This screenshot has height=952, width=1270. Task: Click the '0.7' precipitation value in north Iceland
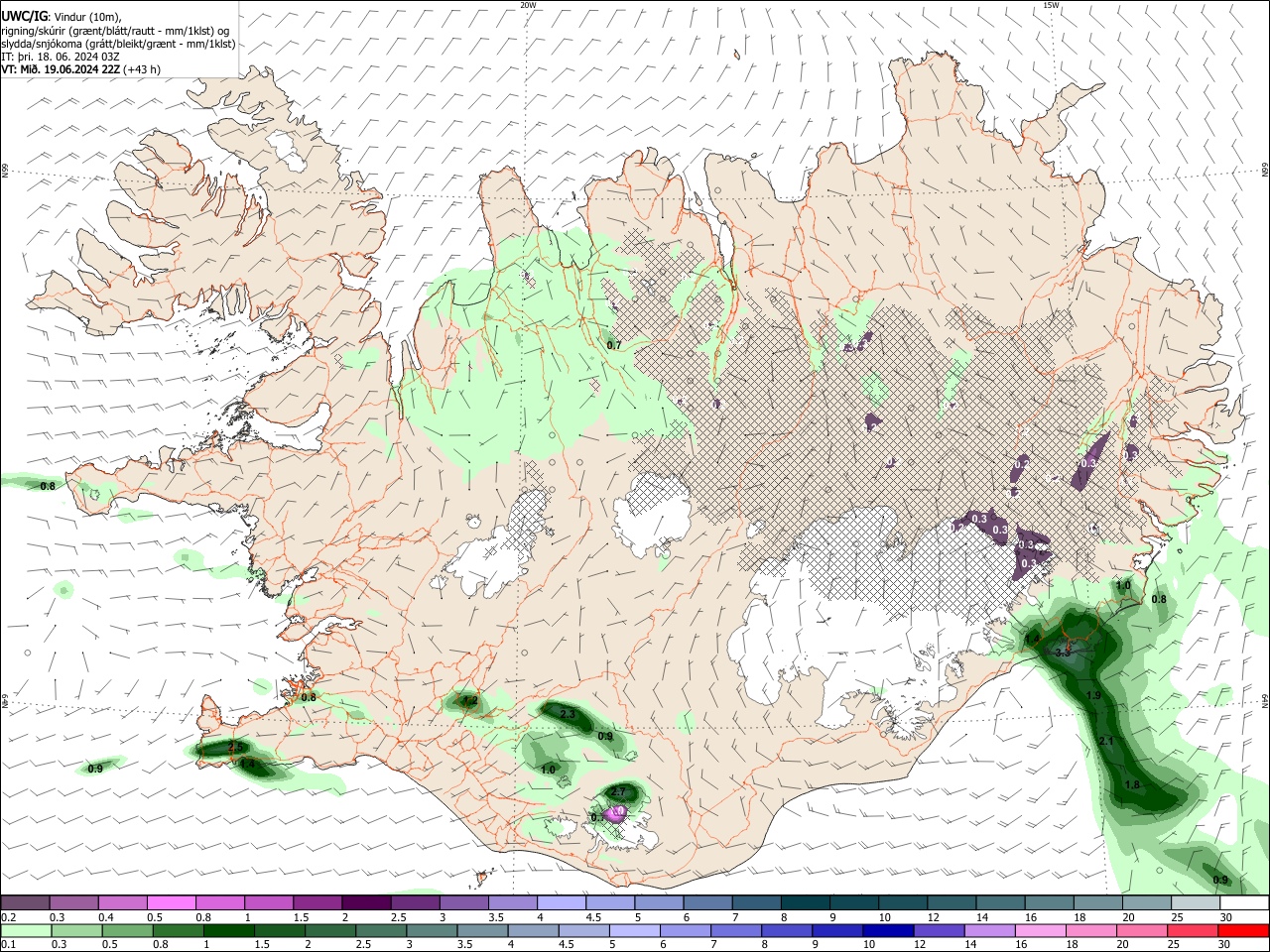point(613,345)
